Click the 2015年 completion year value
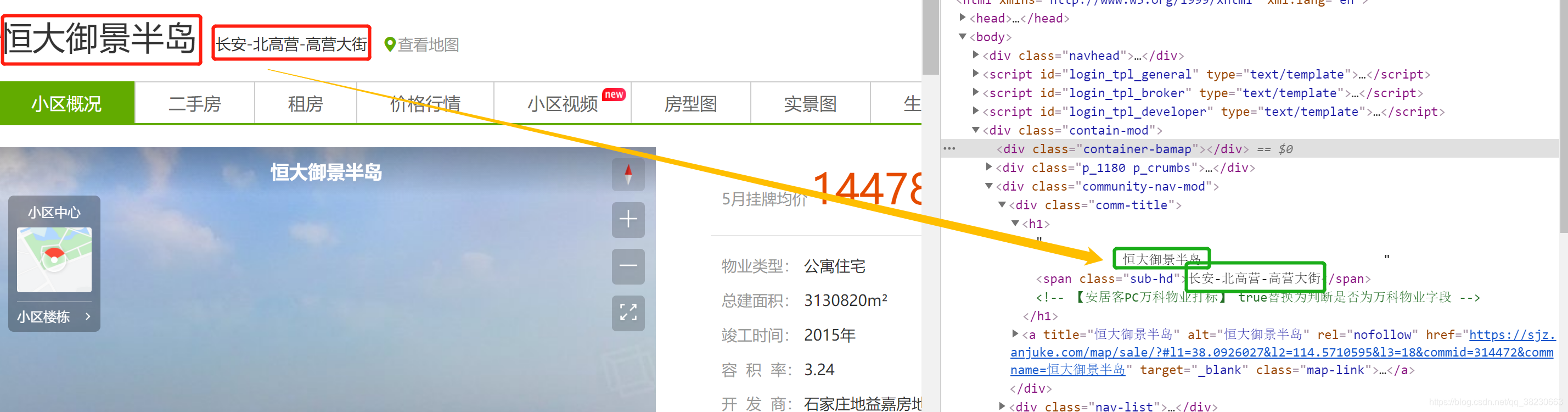This screenshot has width=1568, height=412. click(x=830, y=335)
